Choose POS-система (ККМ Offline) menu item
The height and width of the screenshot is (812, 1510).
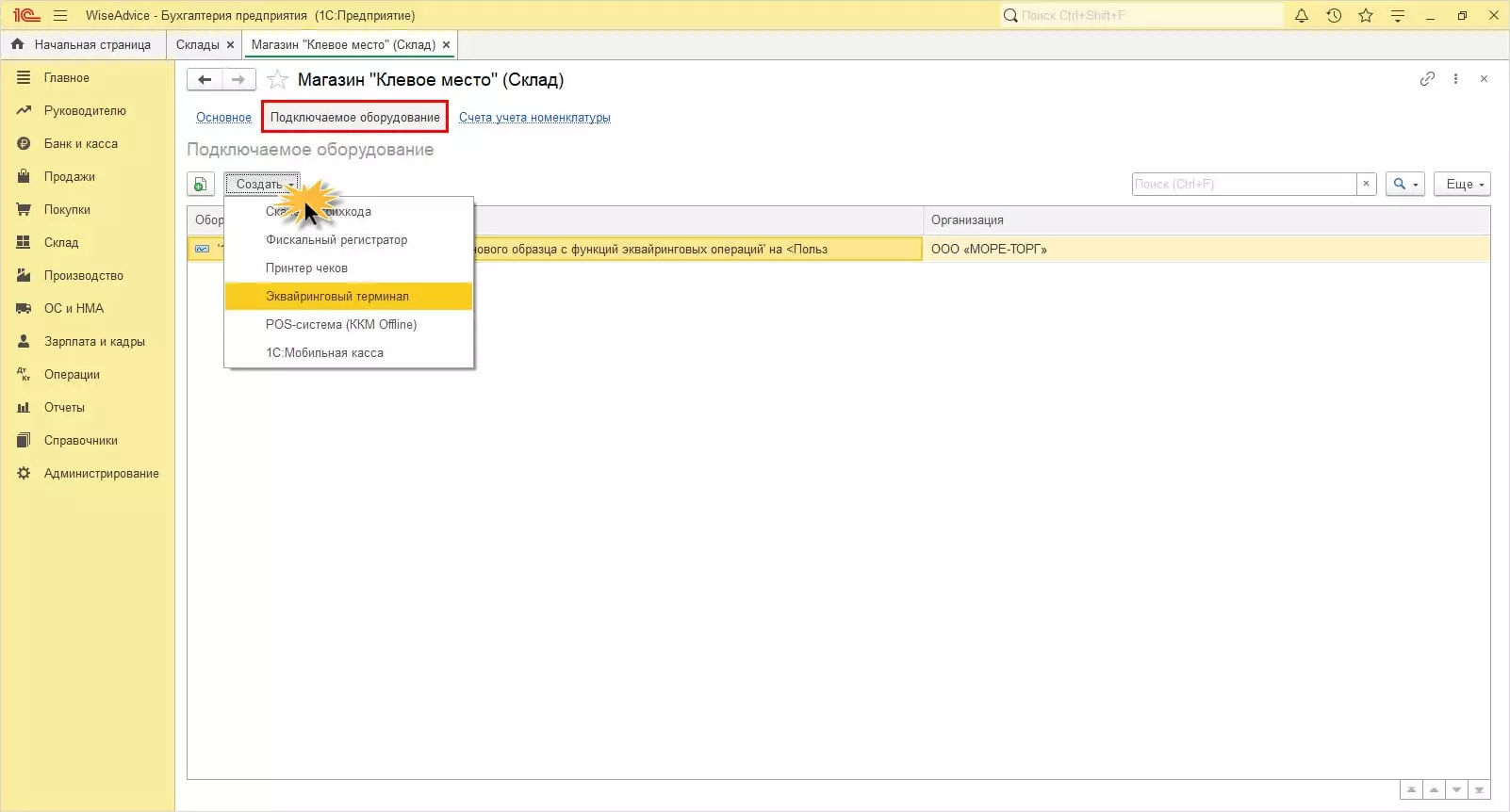[x=349, y=325]
